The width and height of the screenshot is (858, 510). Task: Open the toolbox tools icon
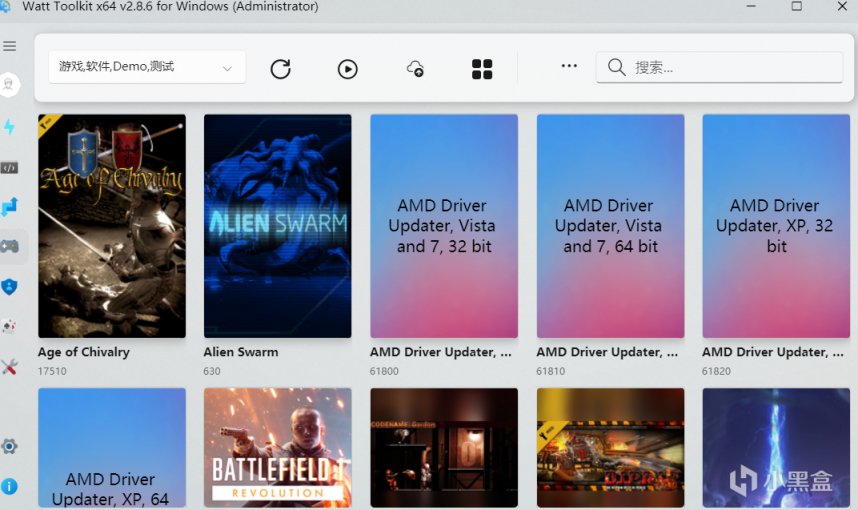(x=9, y=367)
